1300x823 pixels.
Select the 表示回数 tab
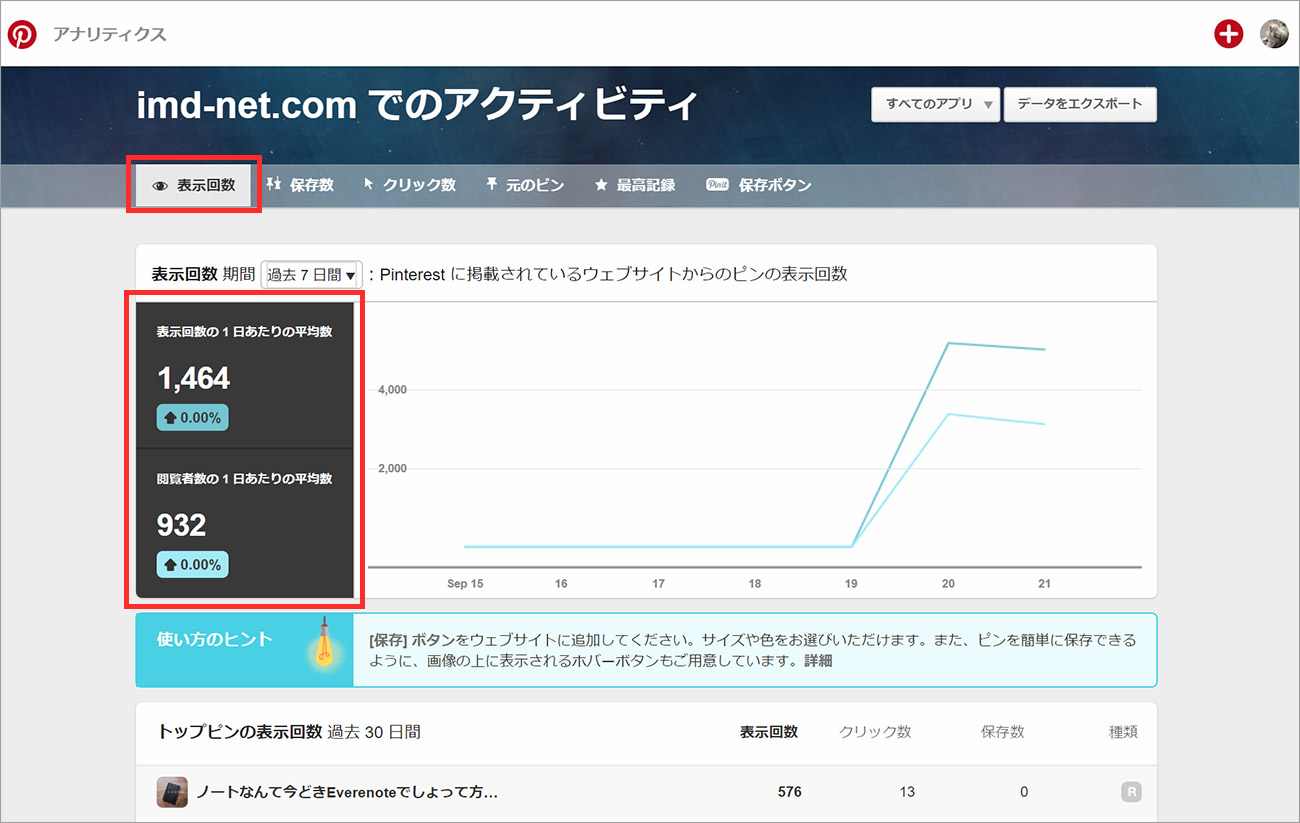193,185
